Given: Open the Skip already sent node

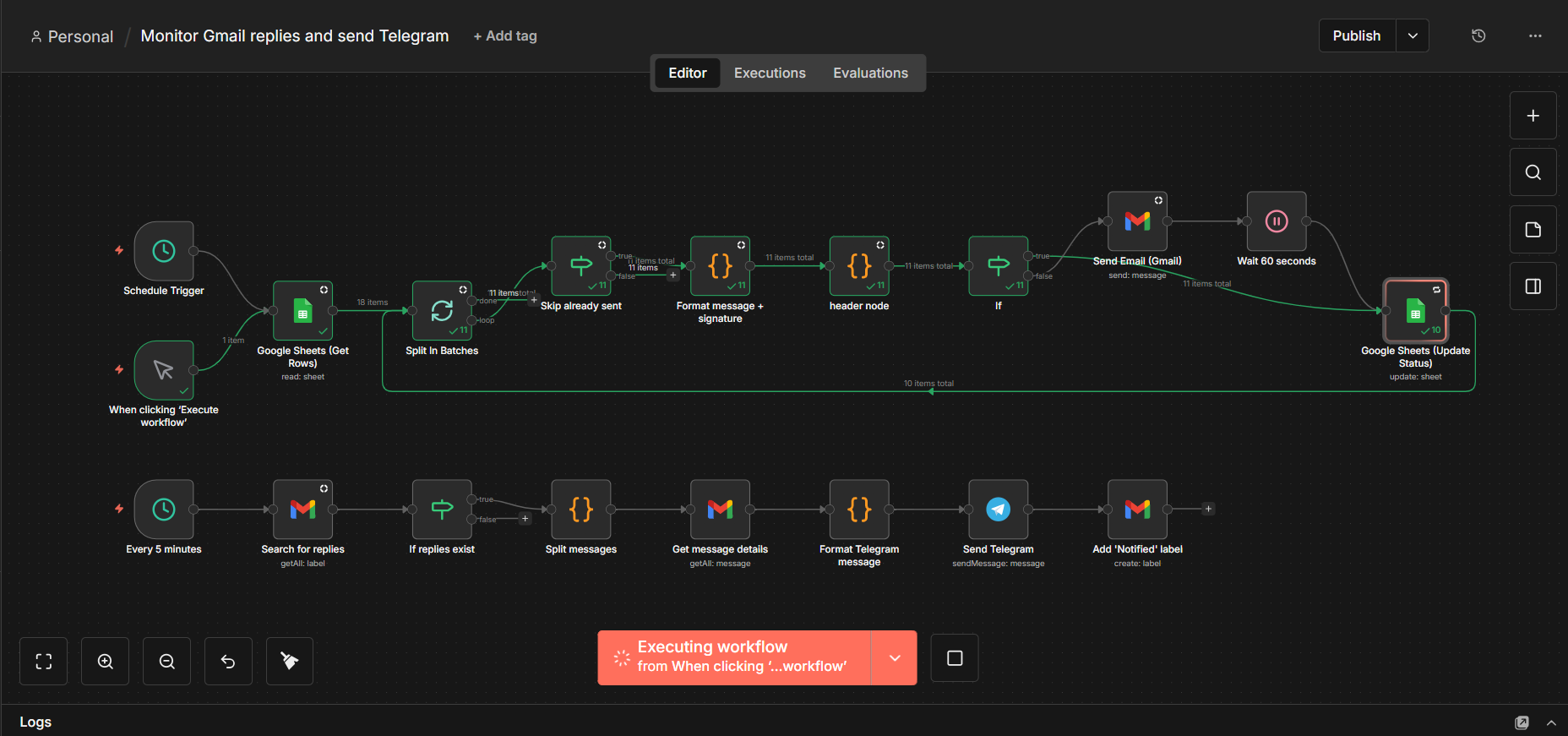Looking at the screenshot, I should click(x=581, y=266).
